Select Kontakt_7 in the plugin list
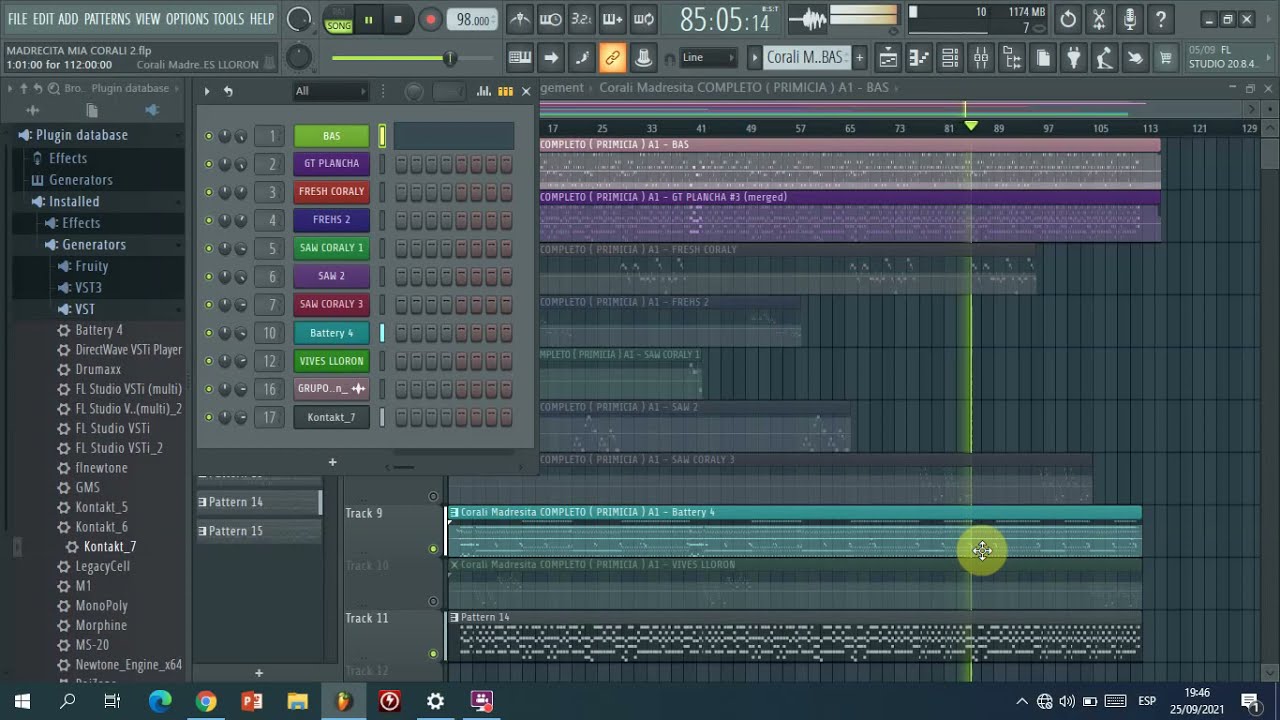 pos(109,547)
